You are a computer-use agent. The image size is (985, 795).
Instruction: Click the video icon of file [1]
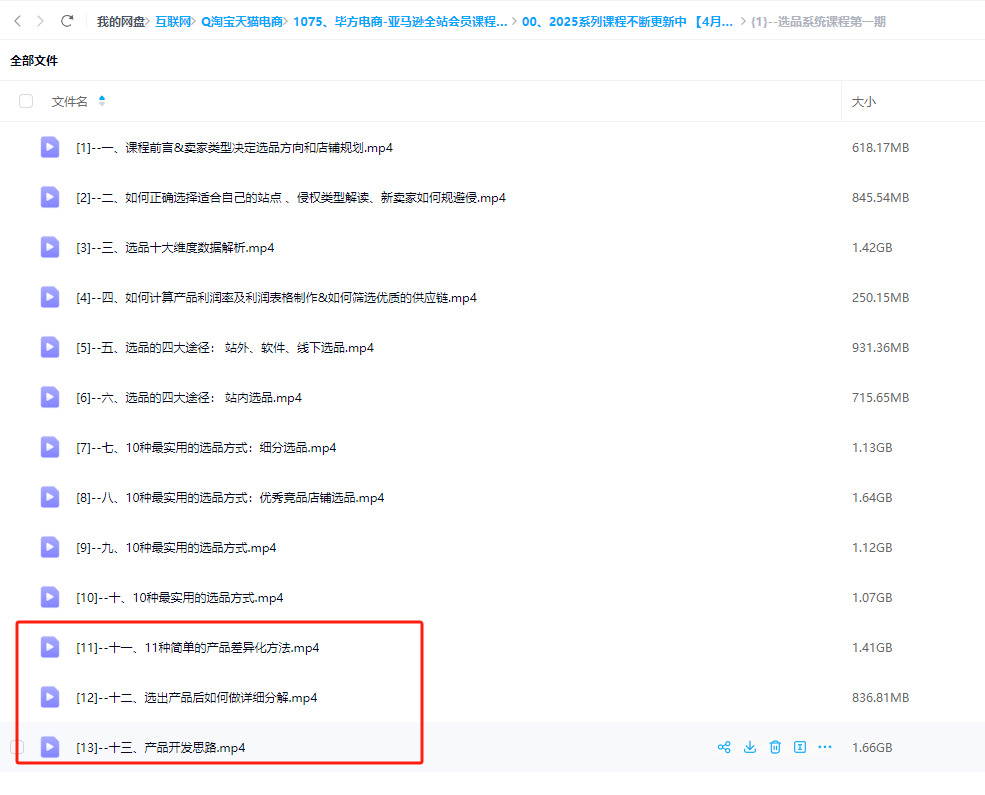[50, 147]
